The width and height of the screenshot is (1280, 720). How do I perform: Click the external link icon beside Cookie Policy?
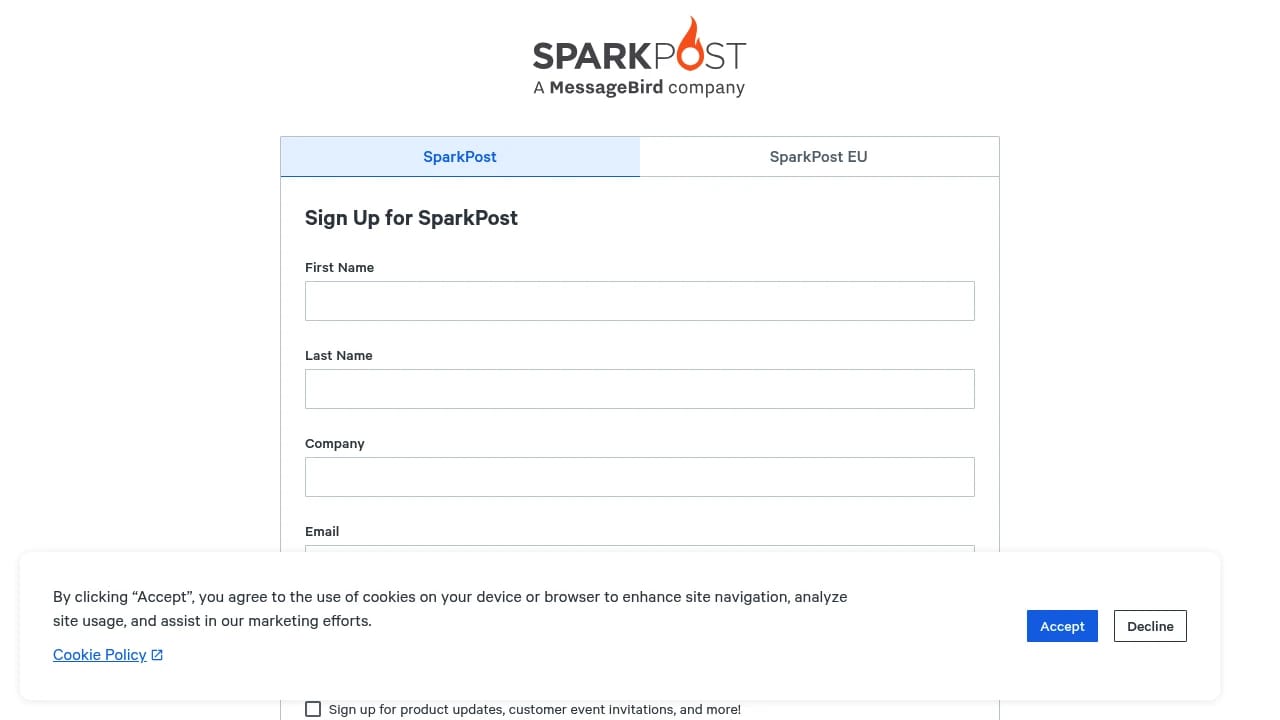click(x=157, y=654)
